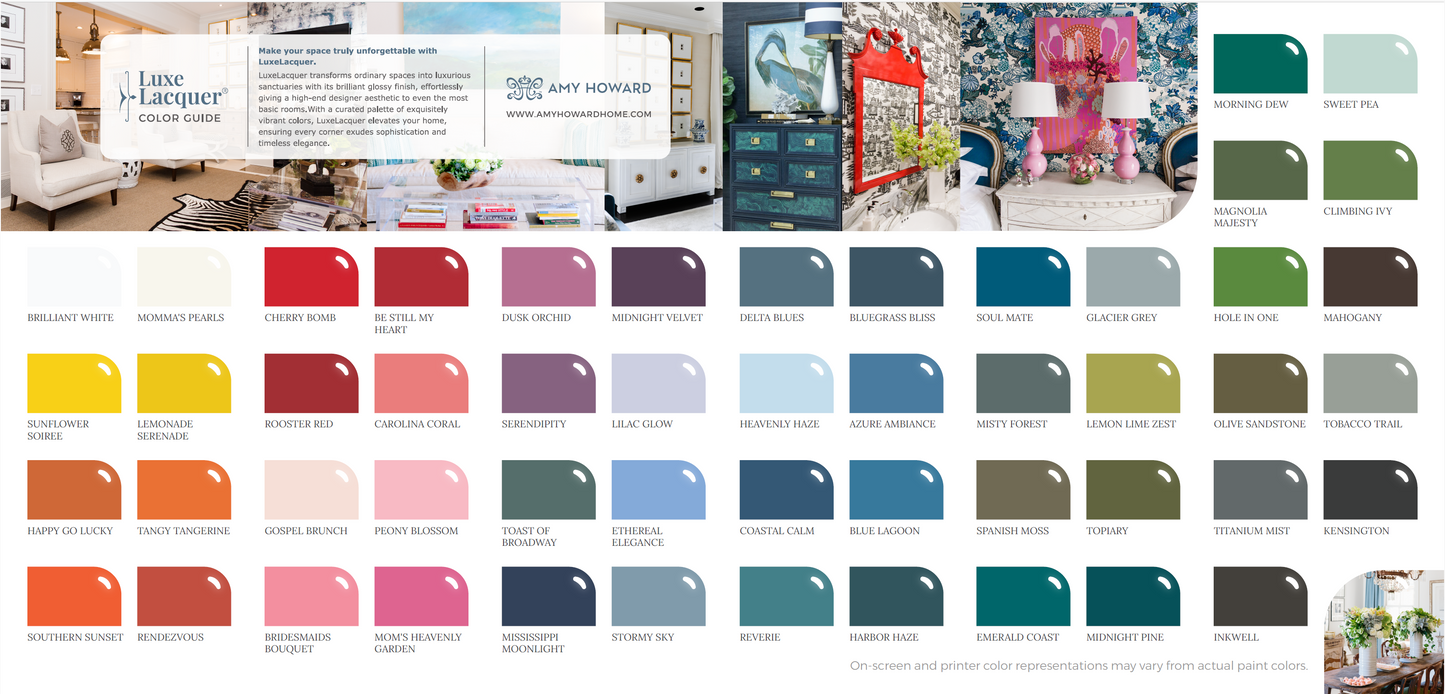The height and width of the screenshot is (694, 1445).
Task: Pick the Peony Blossom pink swatch
Action: point(421,490)
